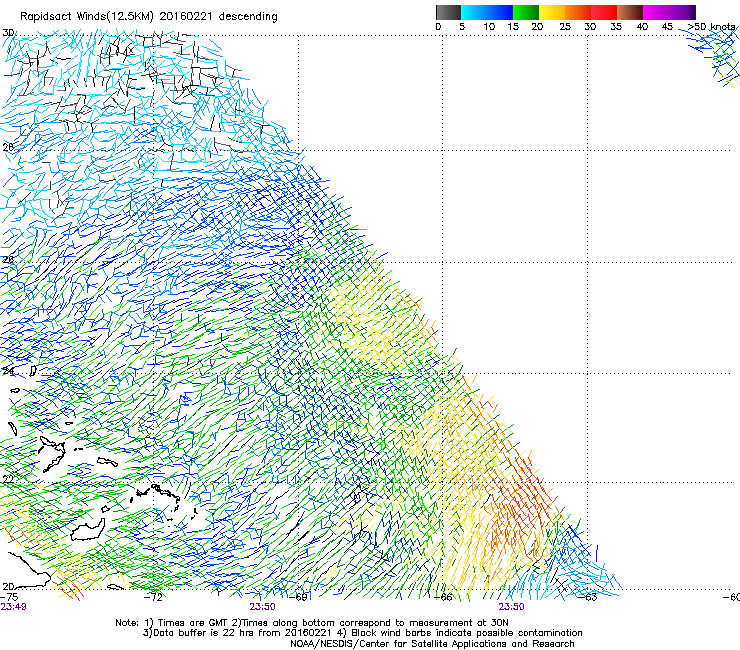Click the NOAA/NESDIS credit line
The image size is (740, 650).
click(x=432, y=644)
